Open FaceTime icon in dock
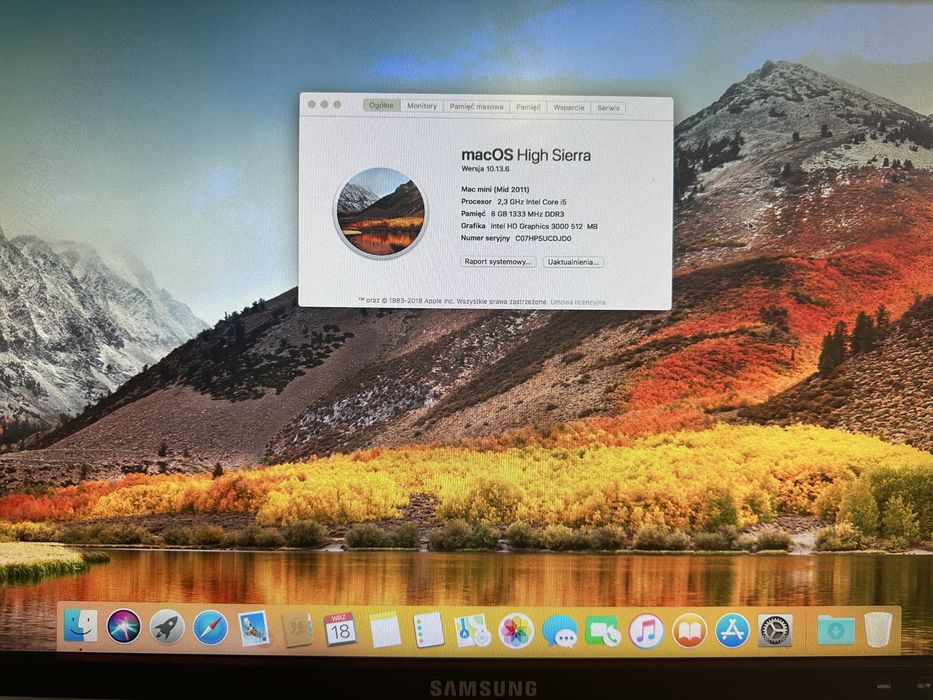Image resolution: width=933 pixels, height=700 pixels. pos(602,631)
